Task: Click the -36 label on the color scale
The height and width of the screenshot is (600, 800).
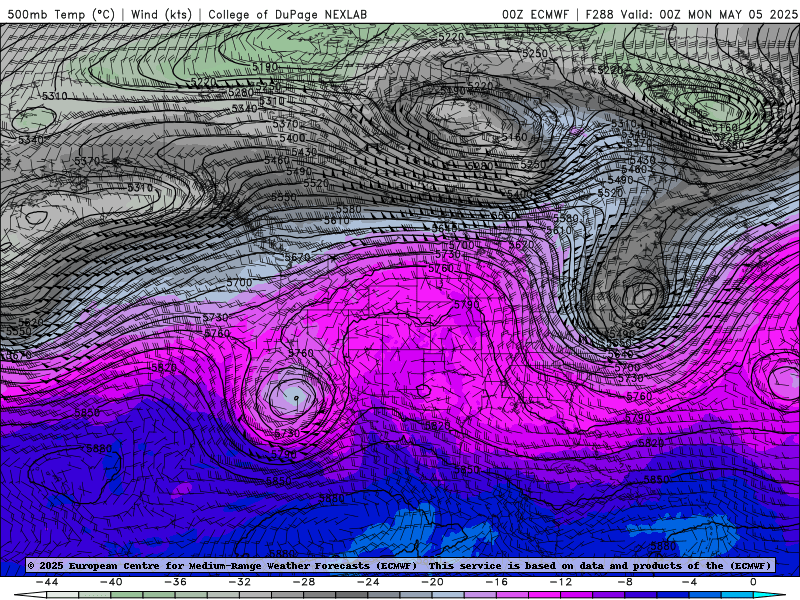Action: coord(175,582)
